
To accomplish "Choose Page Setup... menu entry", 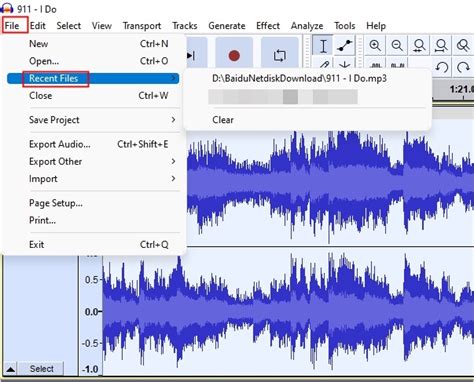I will click(93, 203).
